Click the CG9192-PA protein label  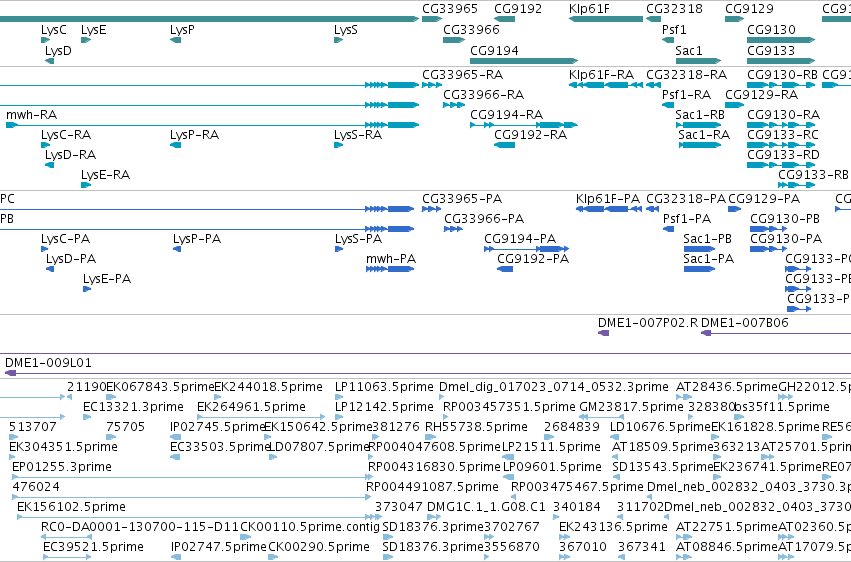tap(533, 259)
